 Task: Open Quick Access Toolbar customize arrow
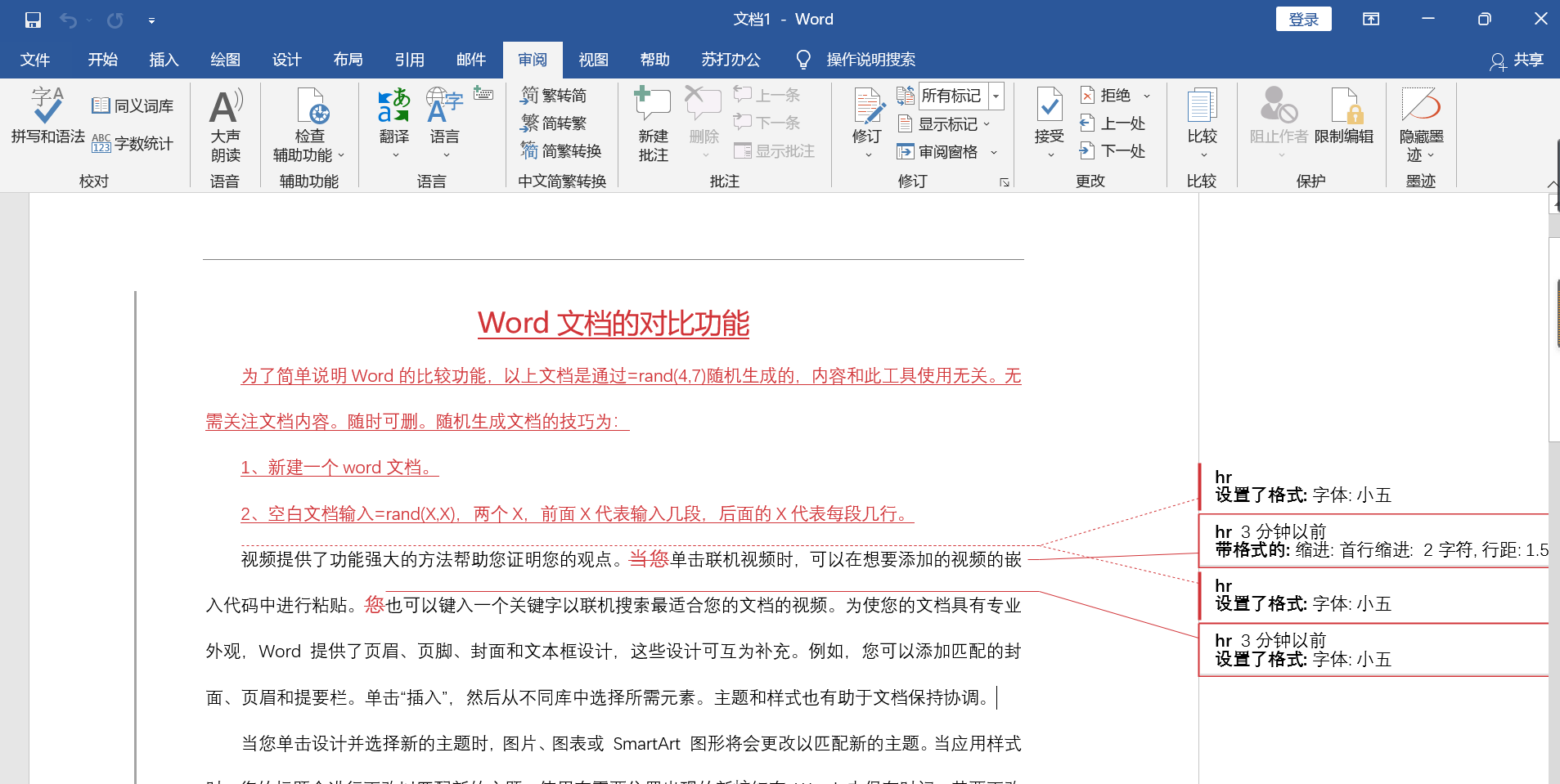[151, 20]
